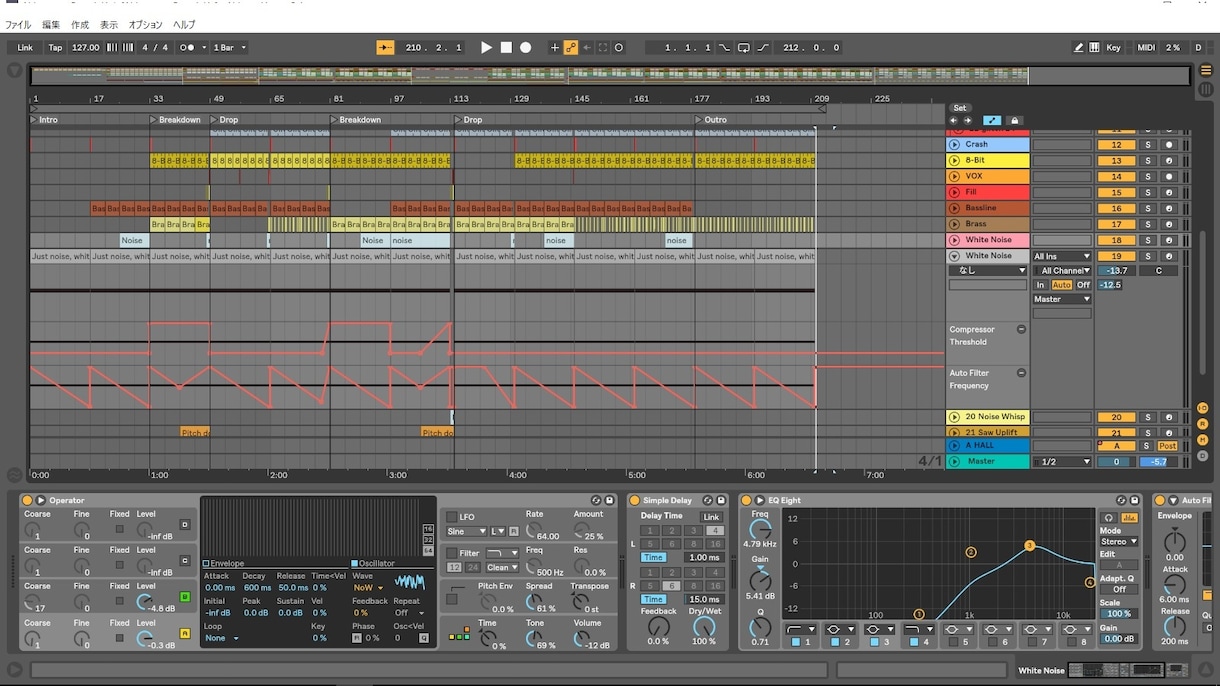
Task: Open the All Channels dropdown
Action: tap(1062, 271)
